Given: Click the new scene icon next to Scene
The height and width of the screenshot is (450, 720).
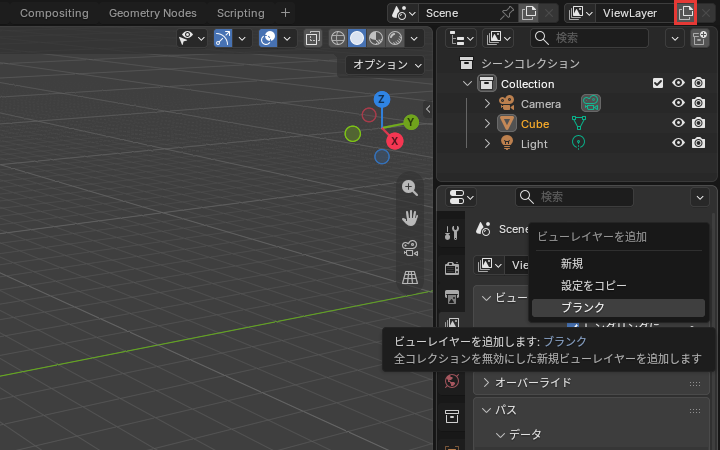Looking at the screenshot, I should [x=529, y=13].
